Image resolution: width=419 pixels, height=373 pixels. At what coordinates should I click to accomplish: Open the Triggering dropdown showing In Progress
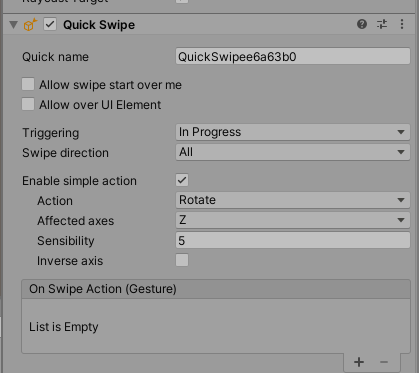[x=293, y=132]
